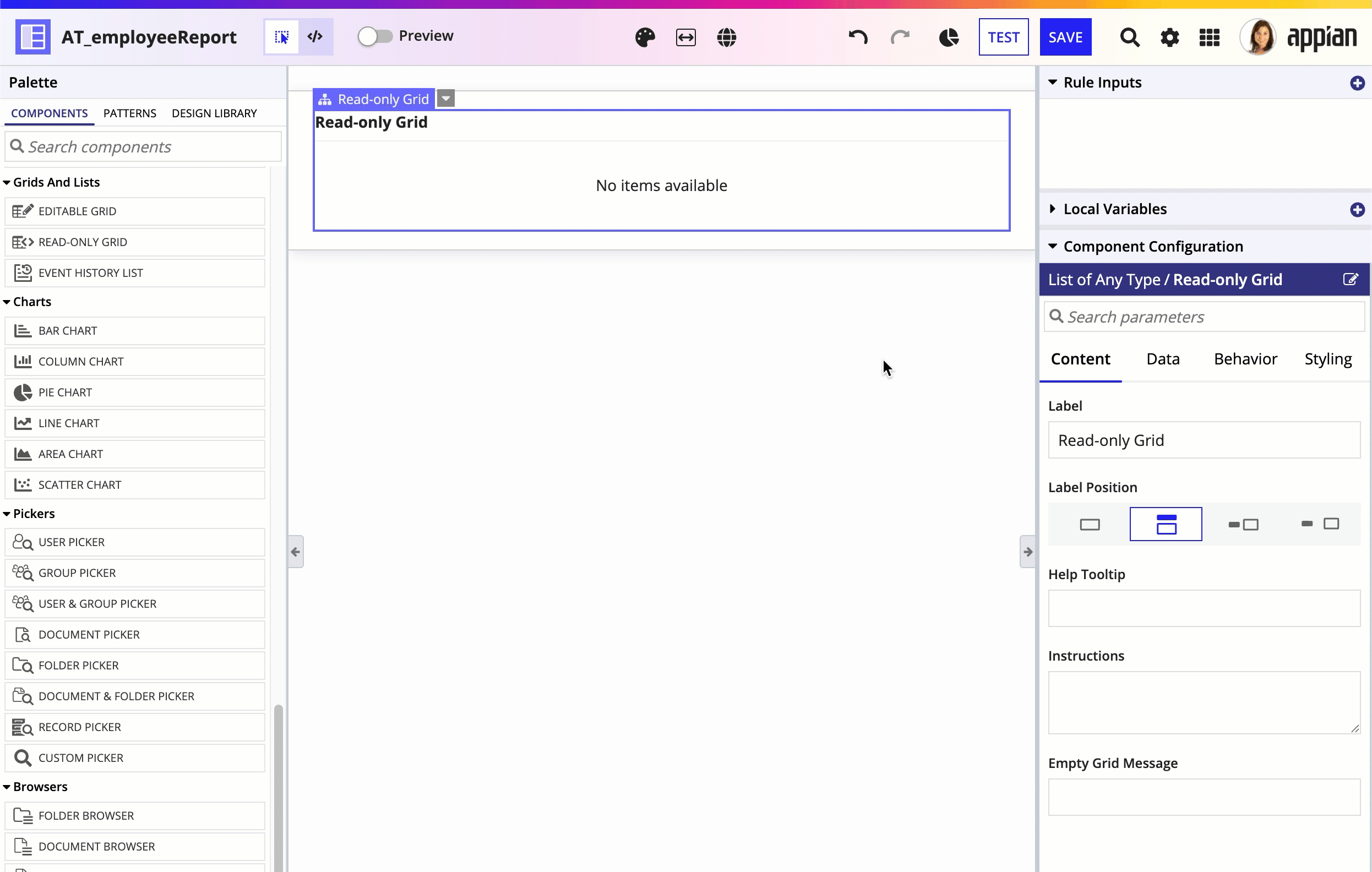Redo the last change
The height and width of the screenshot is (872, 1372).
coord(900,37)
